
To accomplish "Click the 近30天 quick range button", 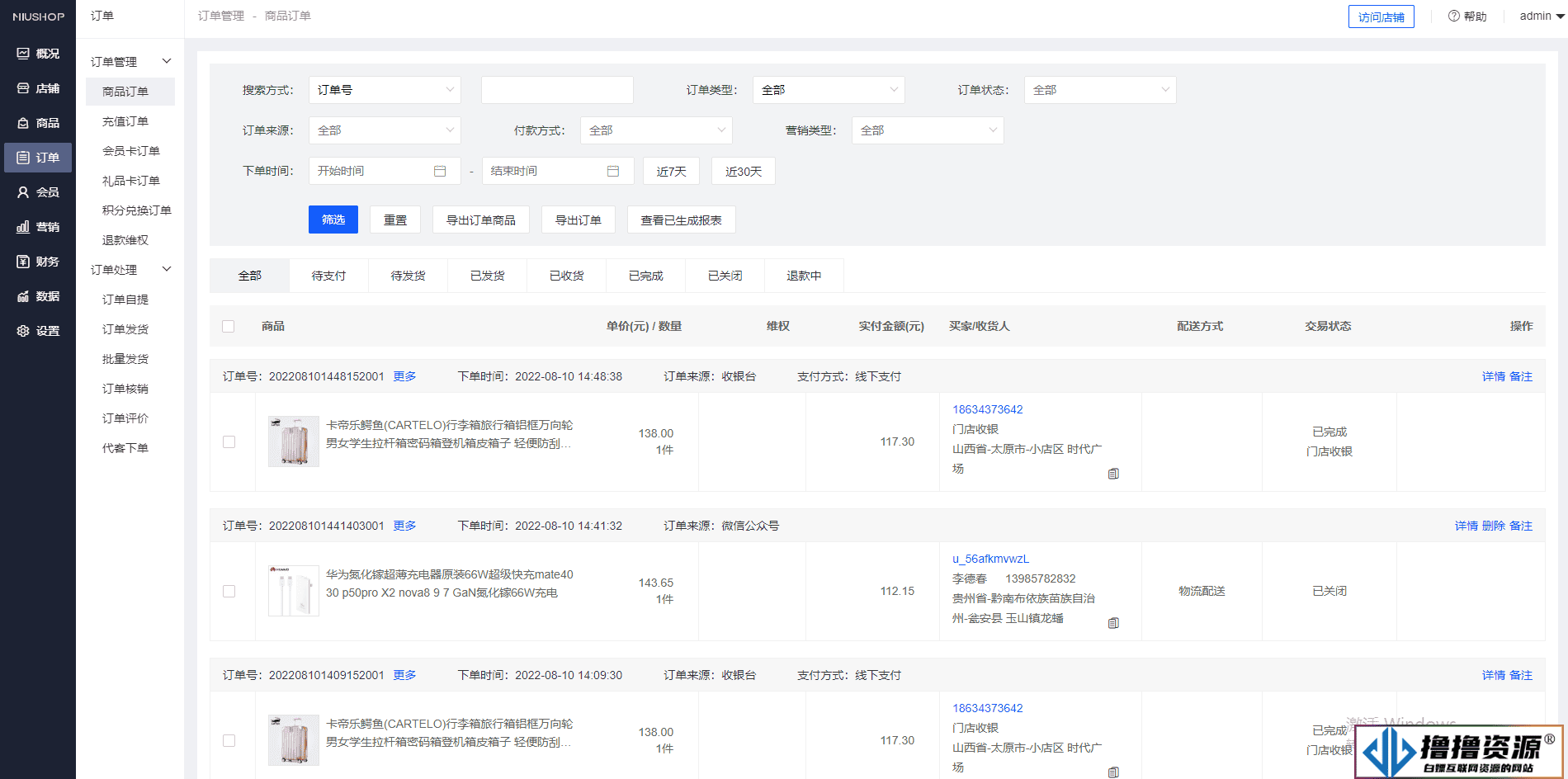I will 744,171.
